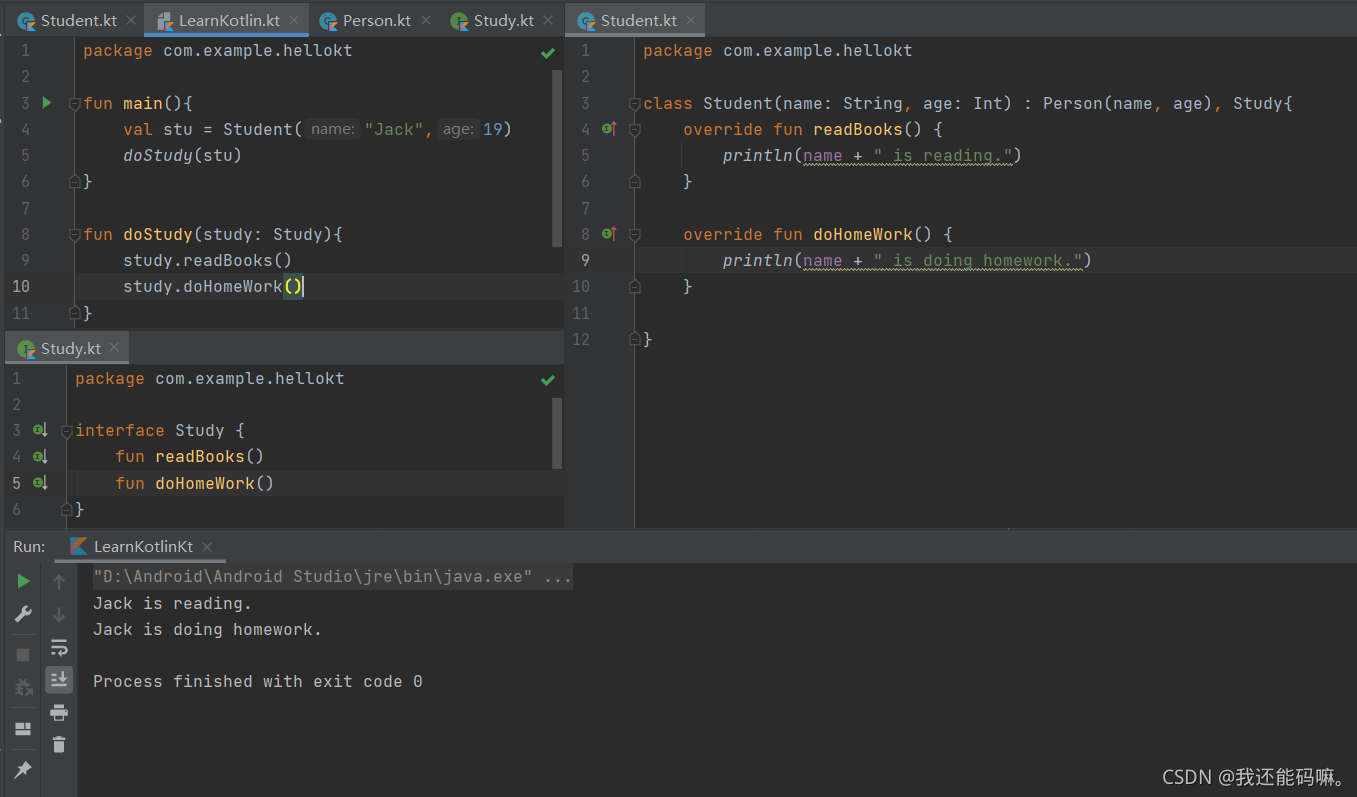The image size is (1357, 797).
Task: Close the Study.kt tab in lower-left pane
Action: [x=114, y=347]
